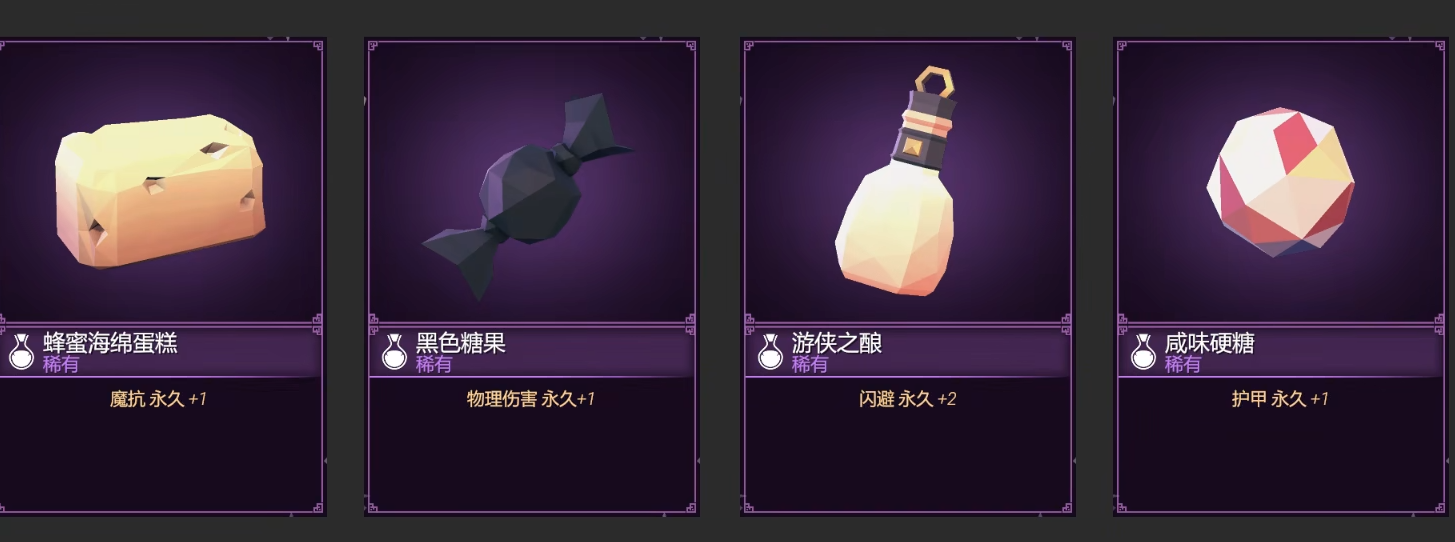Click 稀有 rarity label under 咸味硬糖
Screen dimensions: 1455x542
pos(1182,365)
